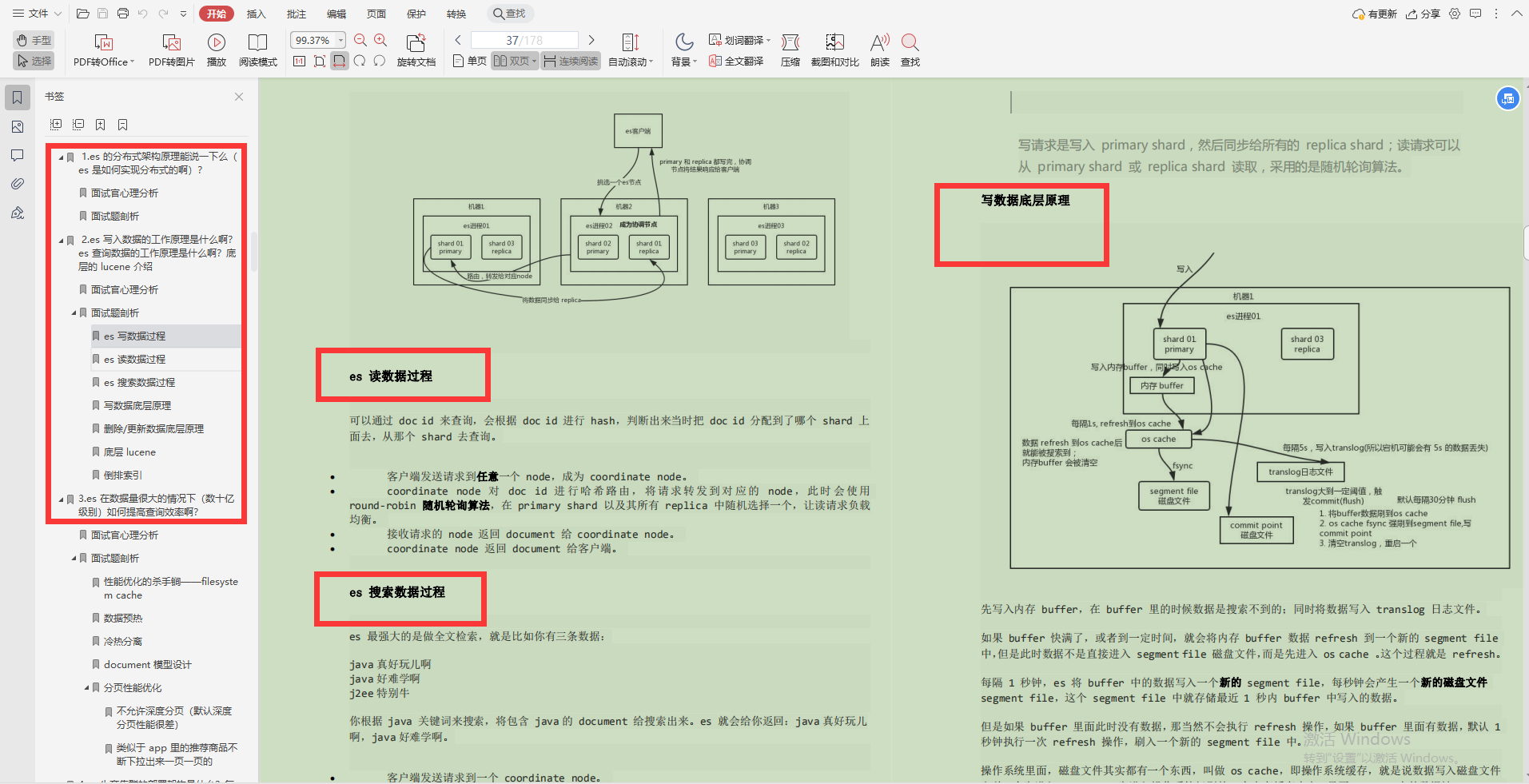Toggle fit width view icon
This screenshot has height=784, width=1529.
(340, 61)
